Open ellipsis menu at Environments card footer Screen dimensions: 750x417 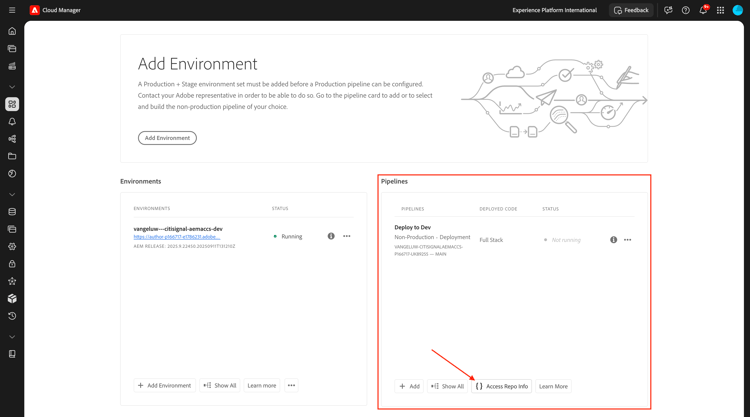(291, 385)
